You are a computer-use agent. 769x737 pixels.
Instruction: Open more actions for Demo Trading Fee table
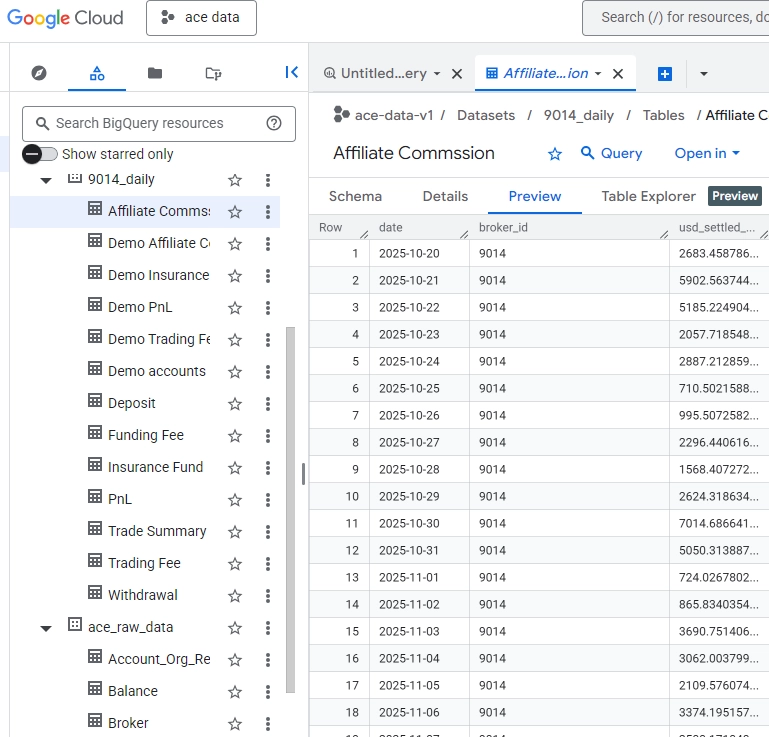pos(268,340)
